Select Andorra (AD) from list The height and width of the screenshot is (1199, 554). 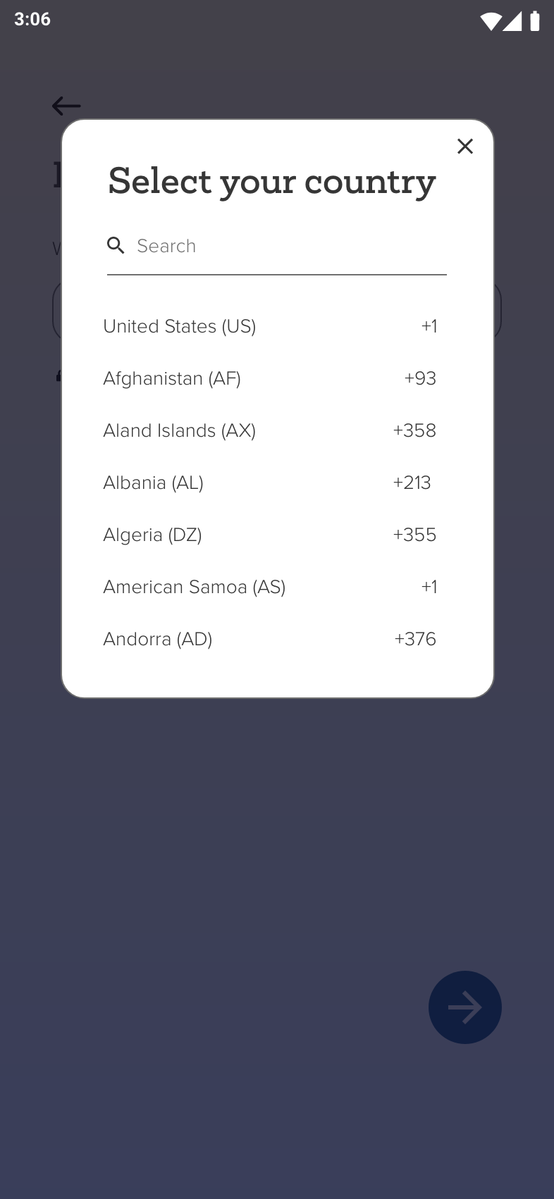coord(269,638)
